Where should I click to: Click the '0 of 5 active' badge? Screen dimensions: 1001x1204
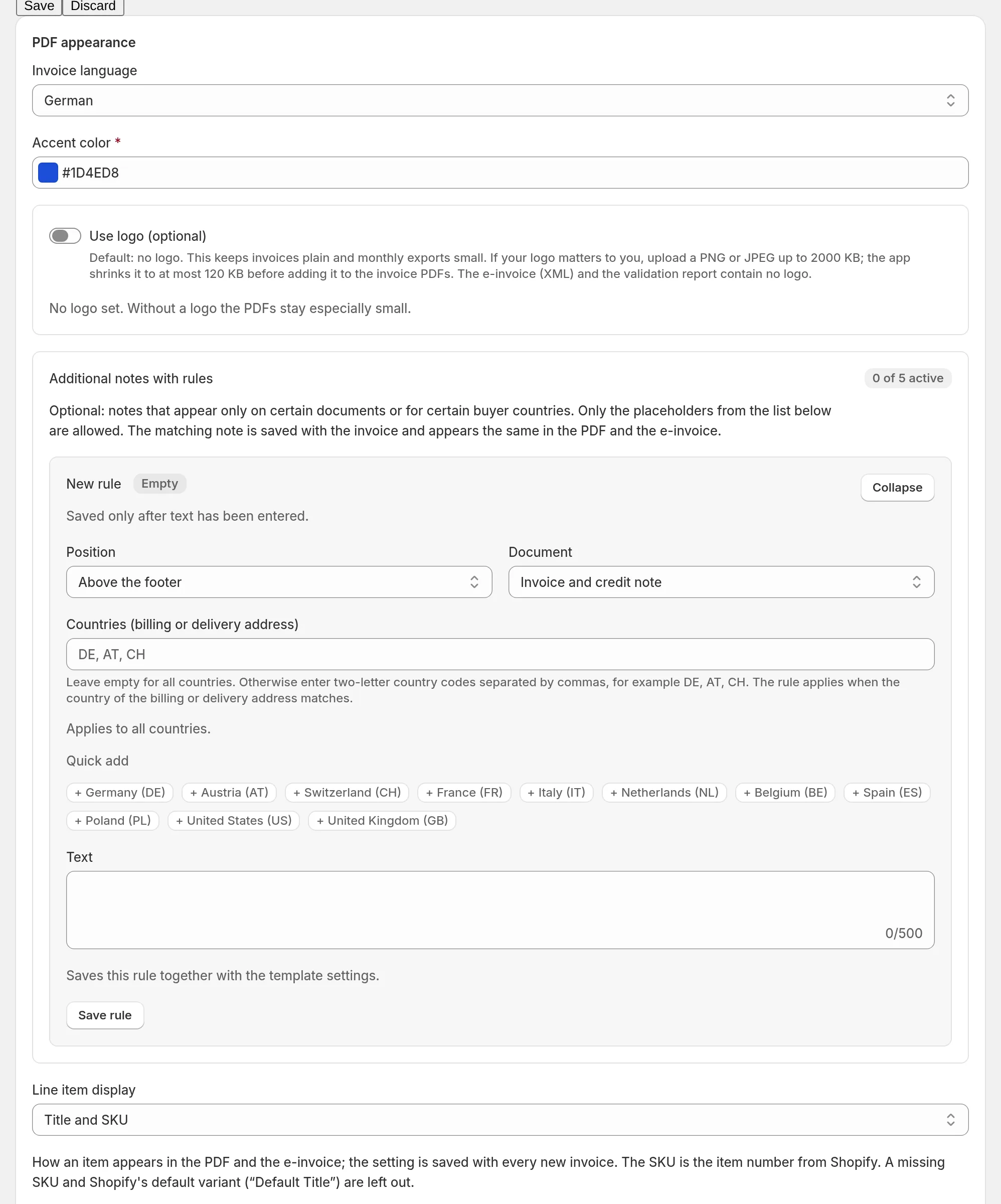pos(908,378)
